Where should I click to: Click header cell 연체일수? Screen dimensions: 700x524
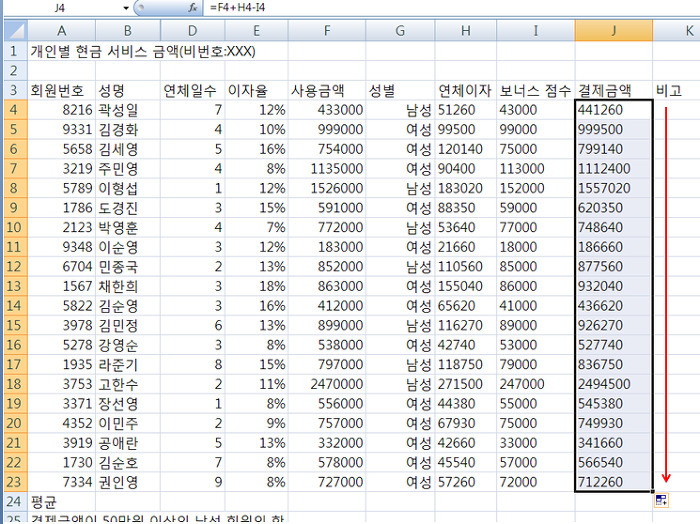[192, 91]
